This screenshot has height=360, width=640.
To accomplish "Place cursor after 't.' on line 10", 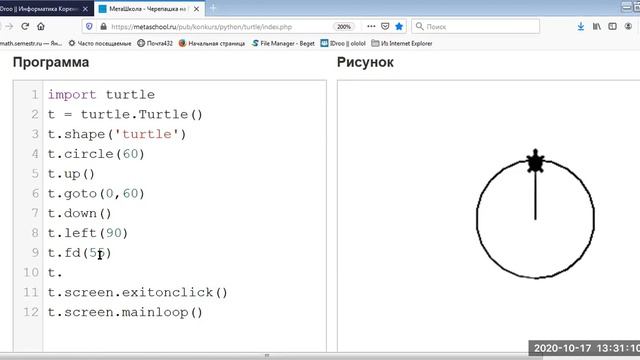I will (63, 273).
